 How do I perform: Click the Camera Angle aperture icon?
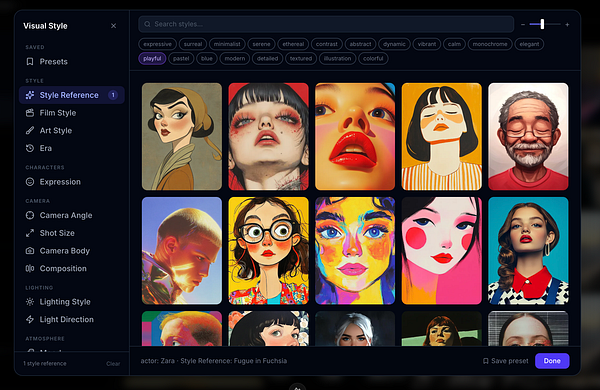[x=30, y=215]
